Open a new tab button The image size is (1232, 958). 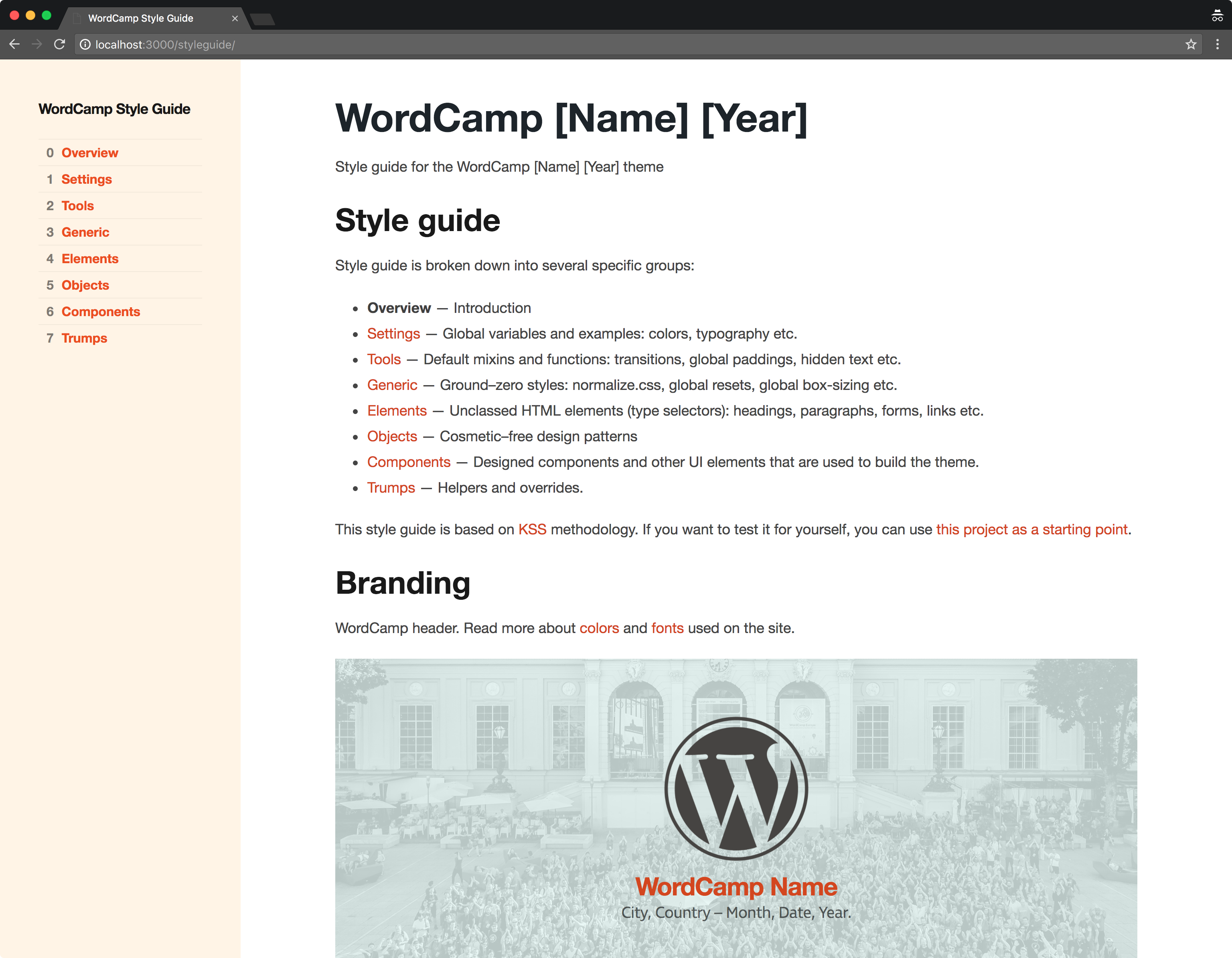pos(263,20)
